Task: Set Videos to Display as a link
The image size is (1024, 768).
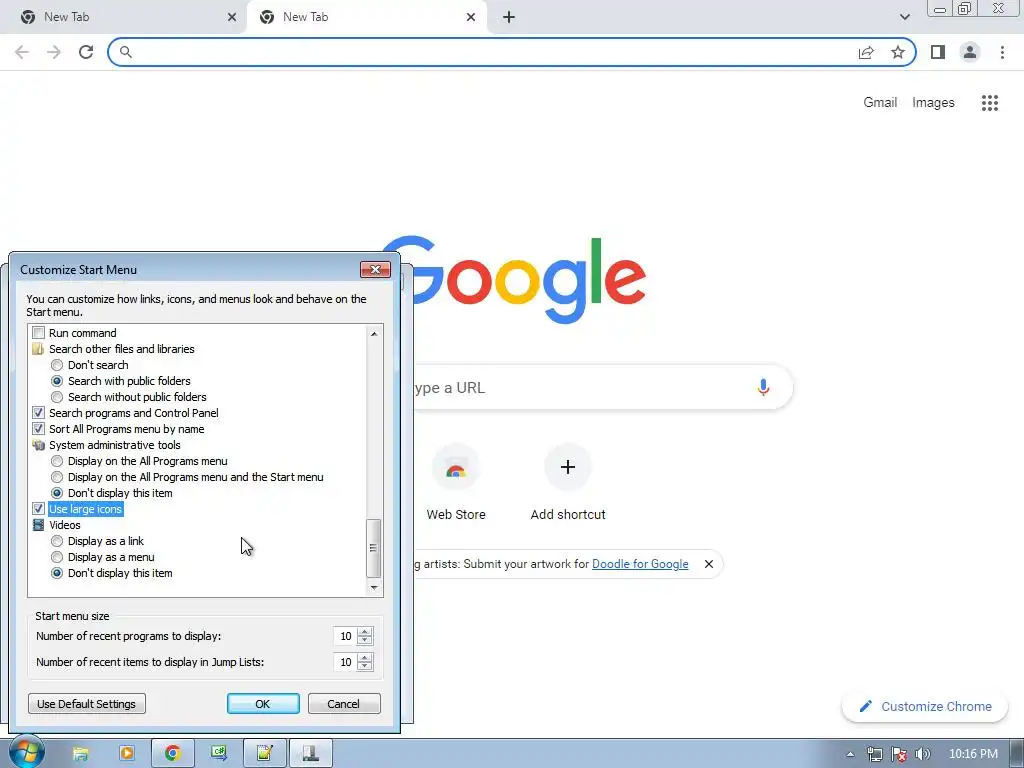Action: point(57,541)
